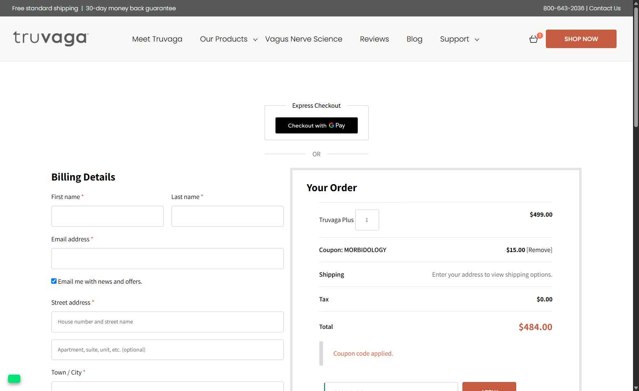Screen dimensions: 639x391
Task: Click the SHOP NOW button
Action: (x=581, y=39)
